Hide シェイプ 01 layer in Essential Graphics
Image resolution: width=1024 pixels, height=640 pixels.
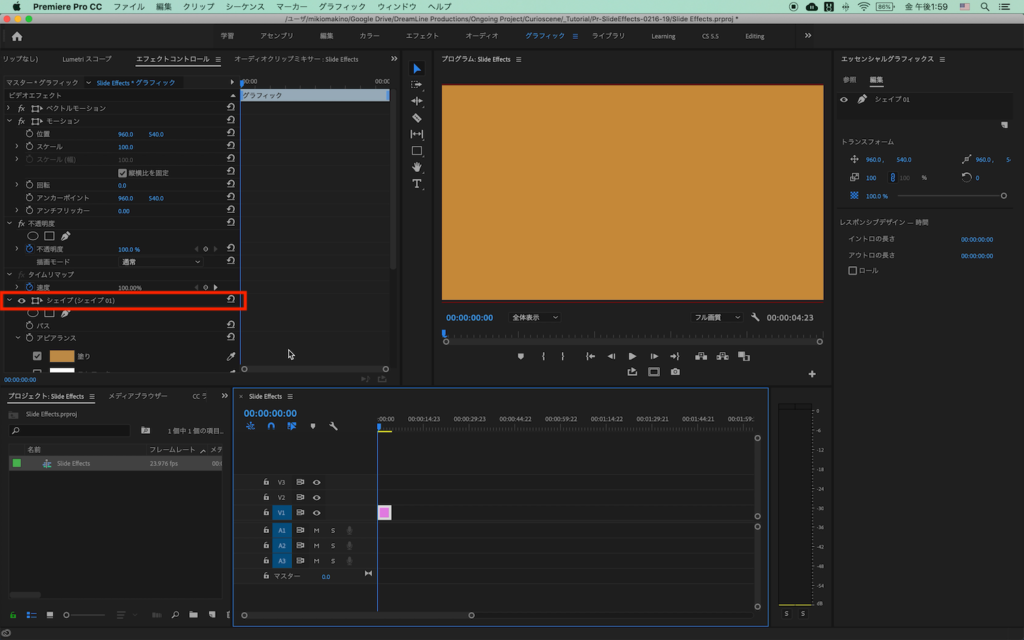844,100
